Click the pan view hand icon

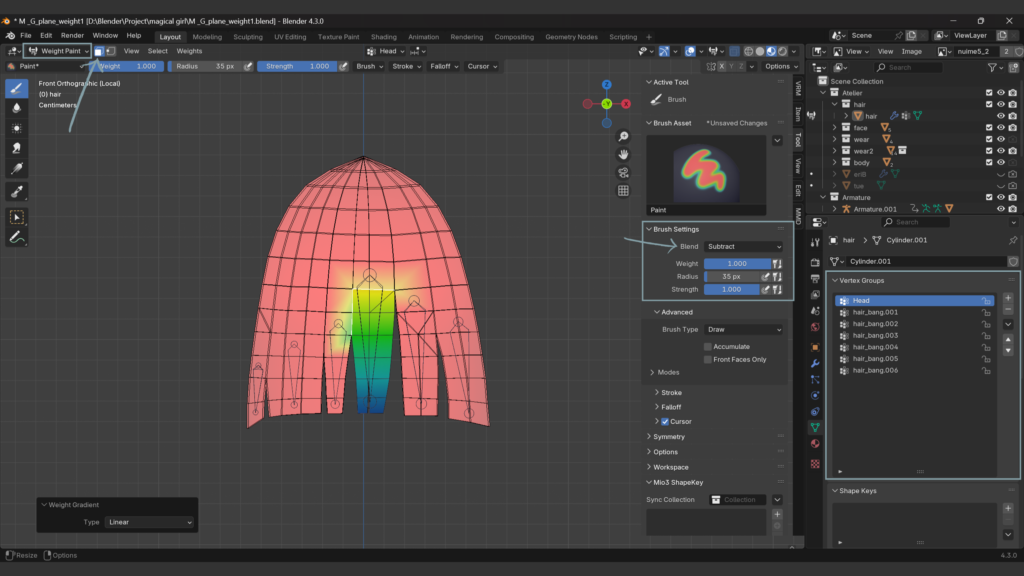[x=623, y=155]
